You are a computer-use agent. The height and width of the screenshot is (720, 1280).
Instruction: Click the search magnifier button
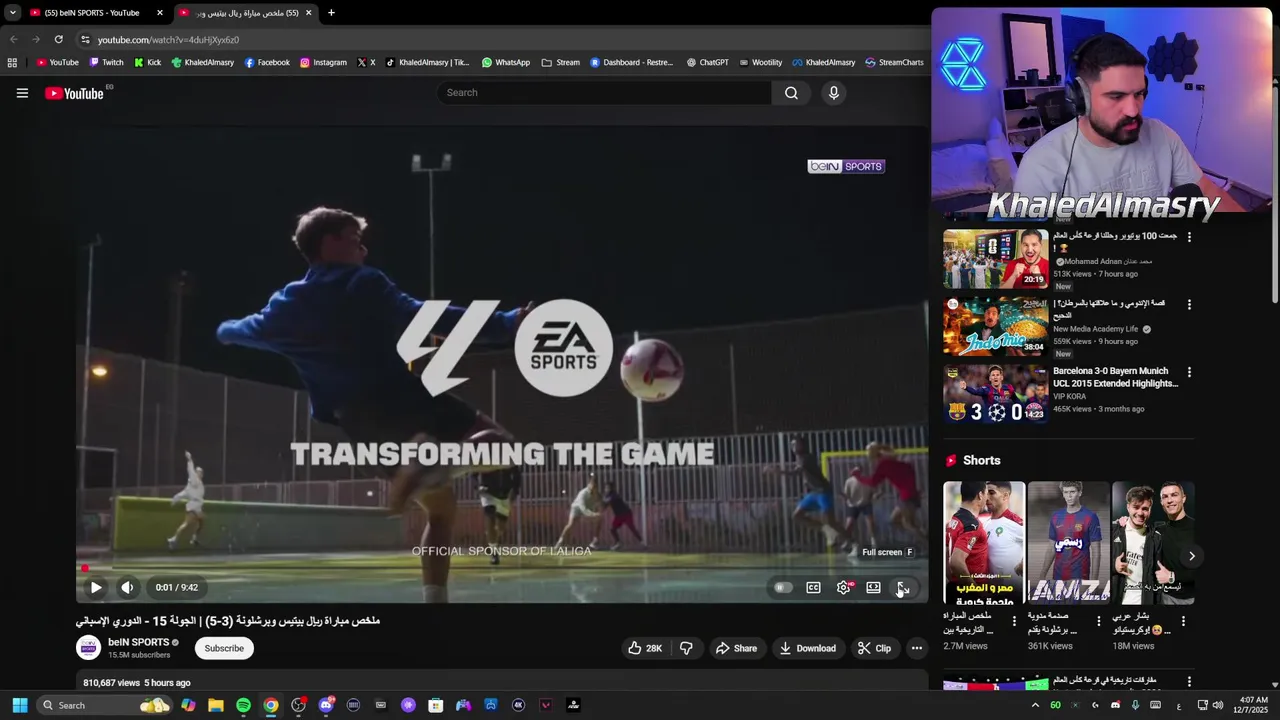tap(791, 93)
